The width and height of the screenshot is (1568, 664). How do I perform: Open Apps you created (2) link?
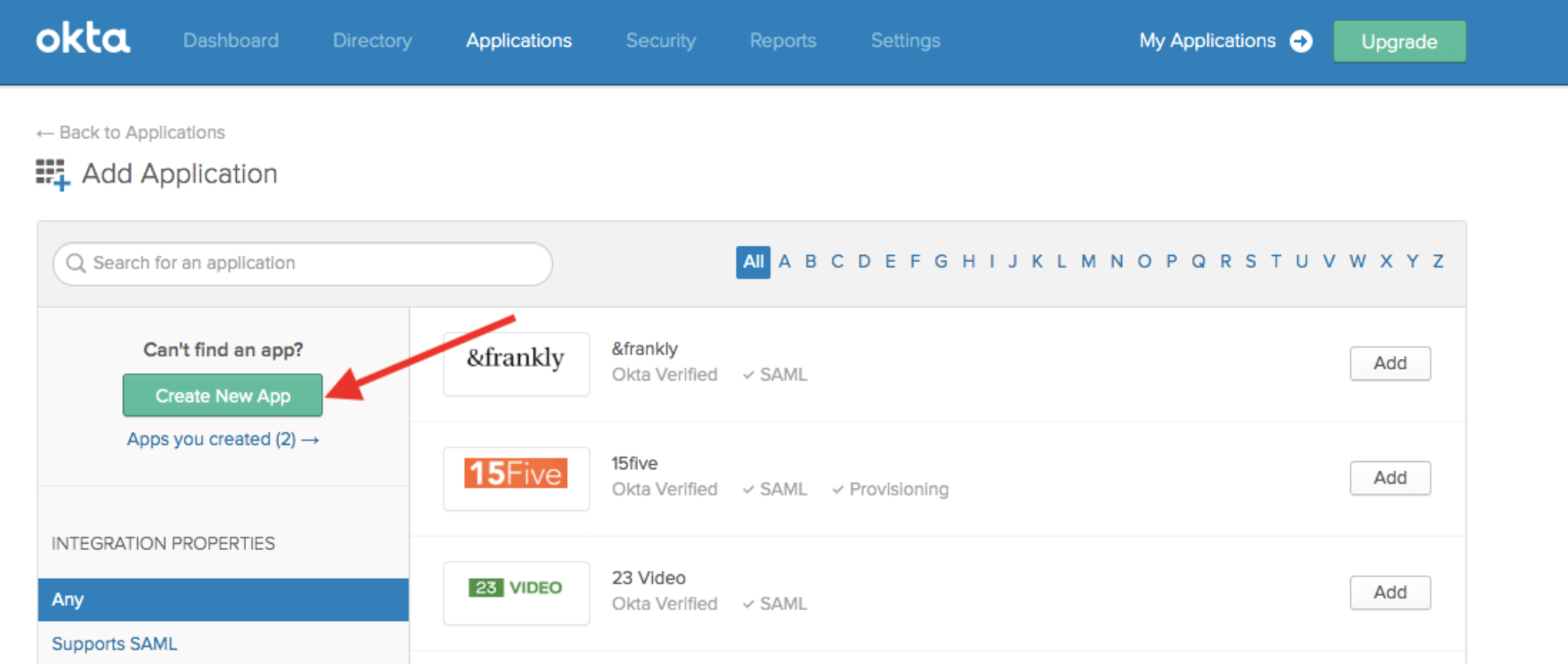click(x=222, y=439)
